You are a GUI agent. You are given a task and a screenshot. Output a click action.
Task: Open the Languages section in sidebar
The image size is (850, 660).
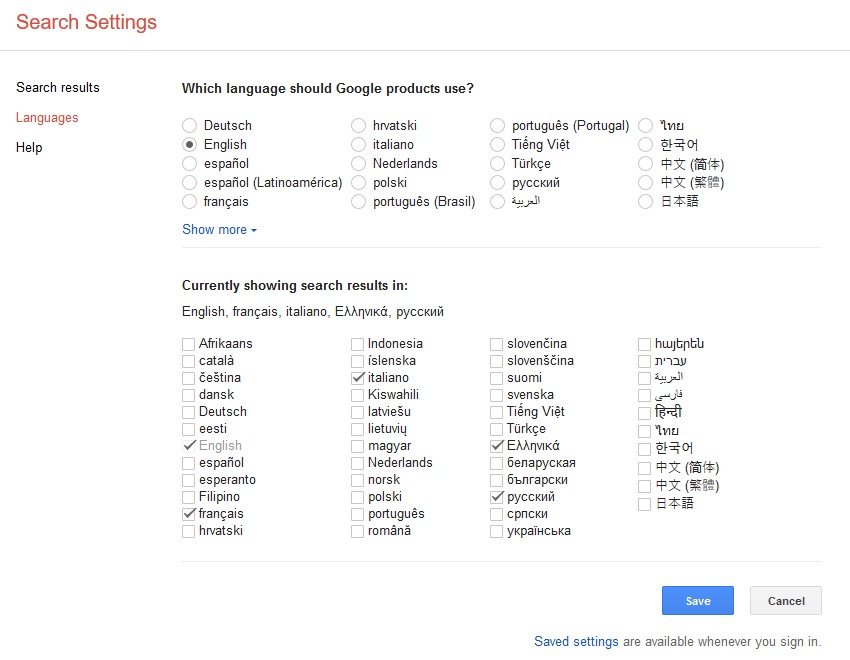[x=47, y=118]
